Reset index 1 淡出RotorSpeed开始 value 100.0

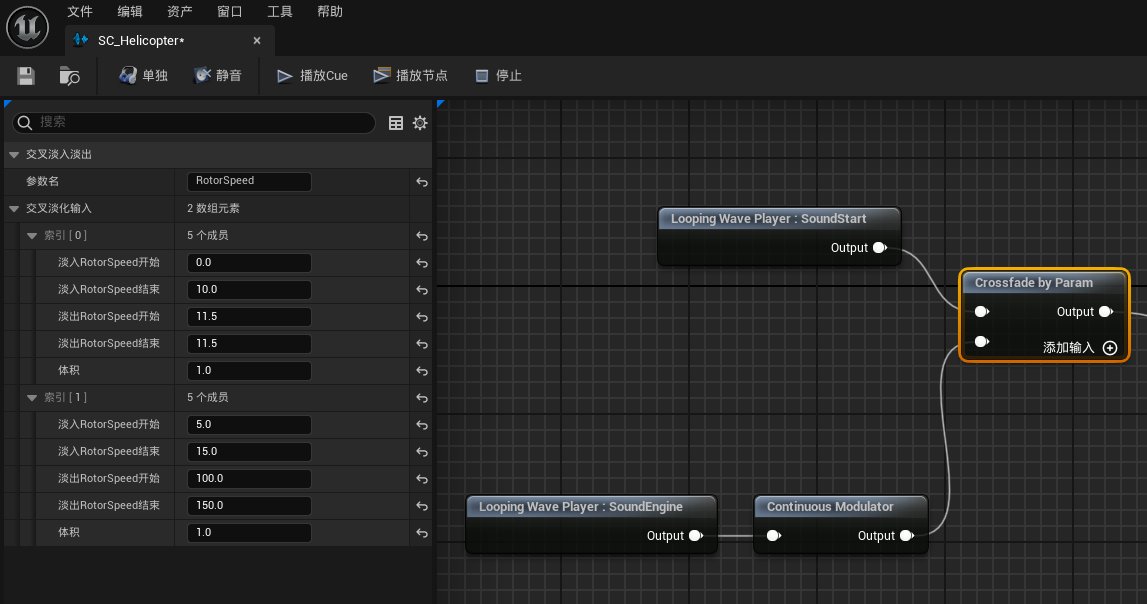point(422,480)
